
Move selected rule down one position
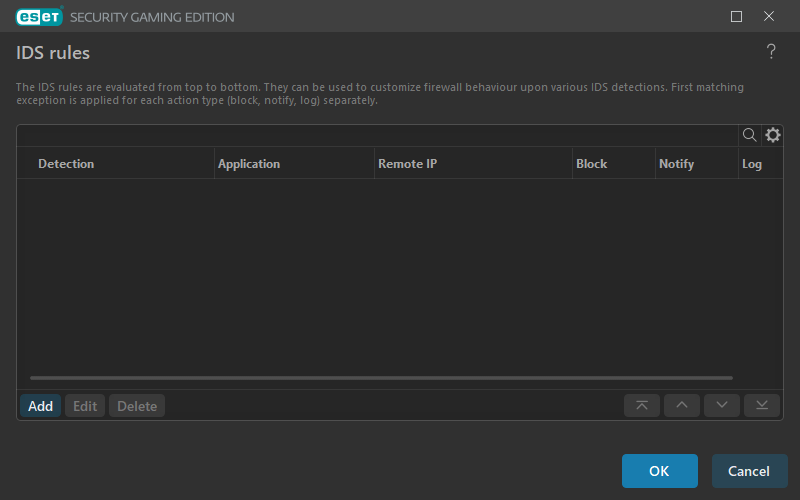pyautogui.click(x=721, y=406)
